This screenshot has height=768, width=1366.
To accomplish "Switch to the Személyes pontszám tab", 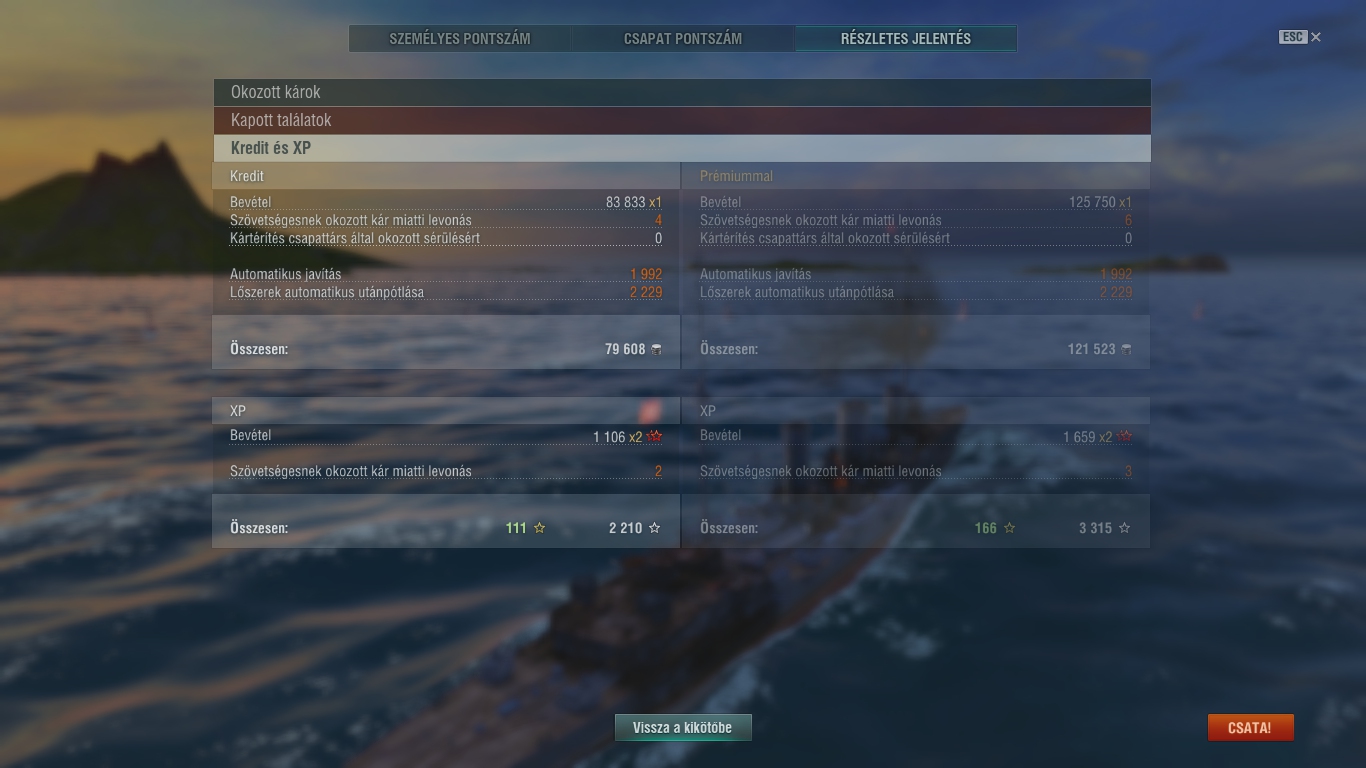I will 460,39.
